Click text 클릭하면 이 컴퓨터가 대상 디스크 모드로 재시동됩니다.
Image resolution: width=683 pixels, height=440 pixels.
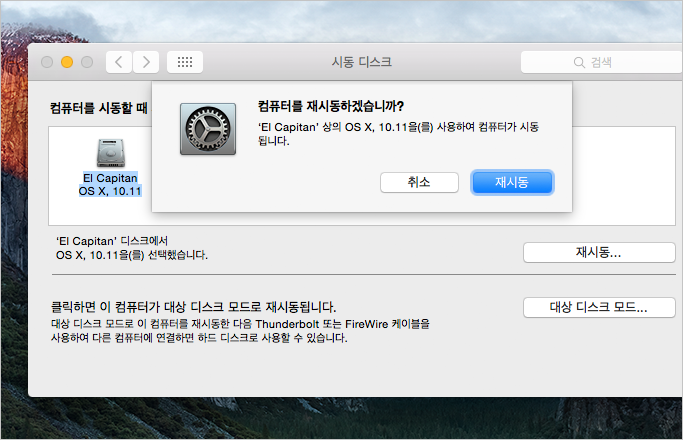coord(193,307)
